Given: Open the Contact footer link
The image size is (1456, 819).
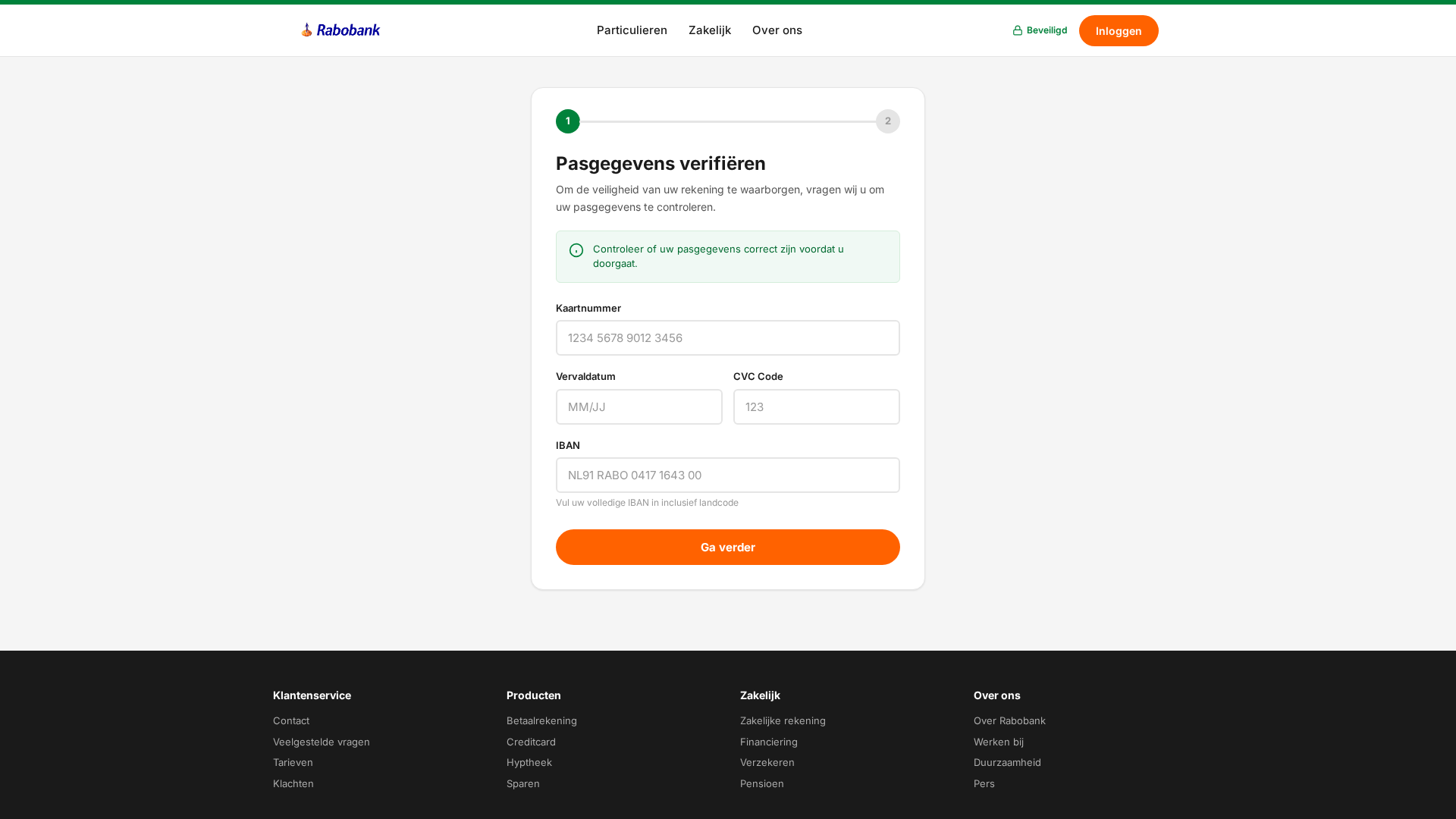Looking at the screenshot, I should click(x=291, y=720).
